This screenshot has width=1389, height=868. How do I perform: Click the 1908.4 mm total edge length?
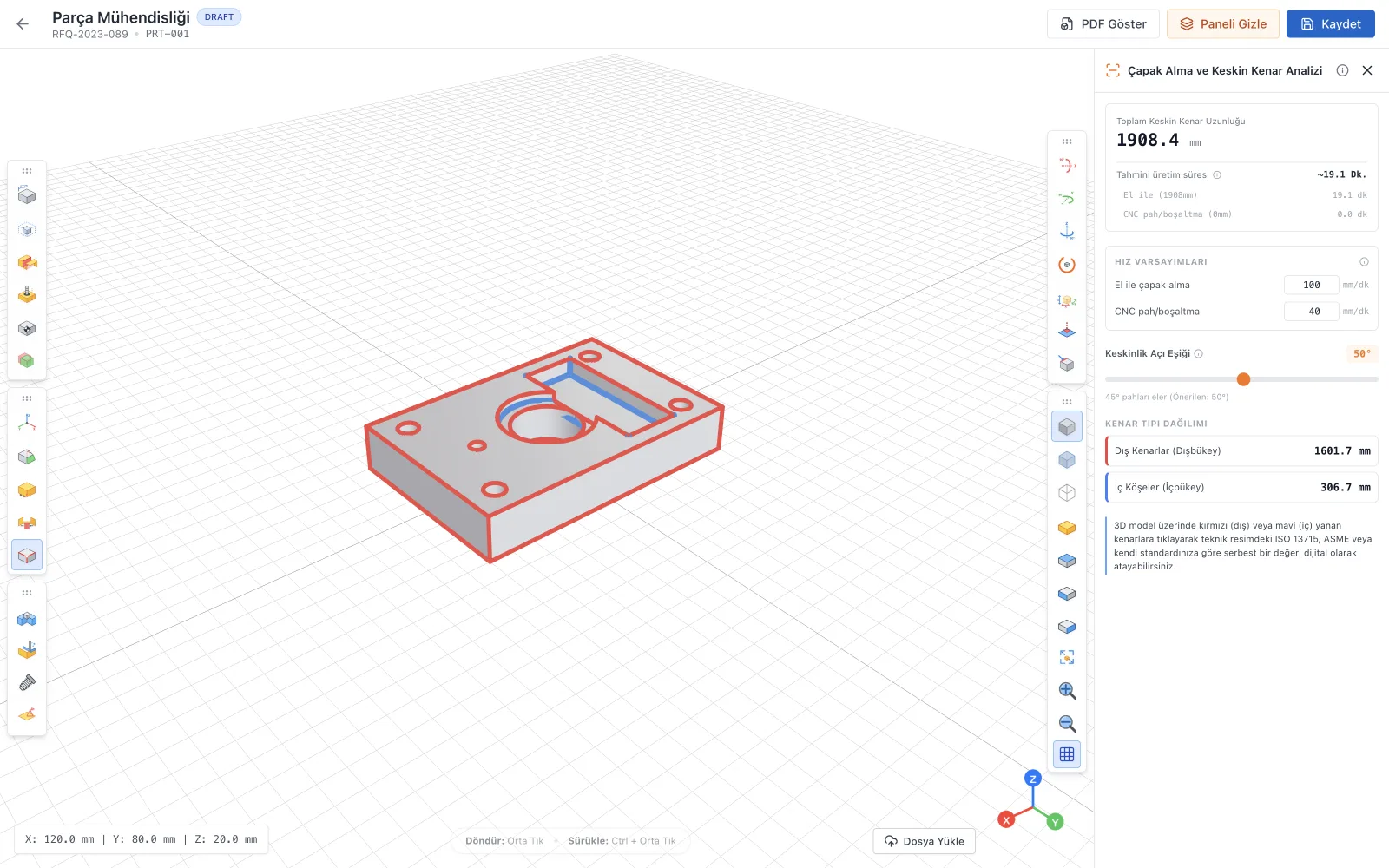click(x=1158, y=141)
